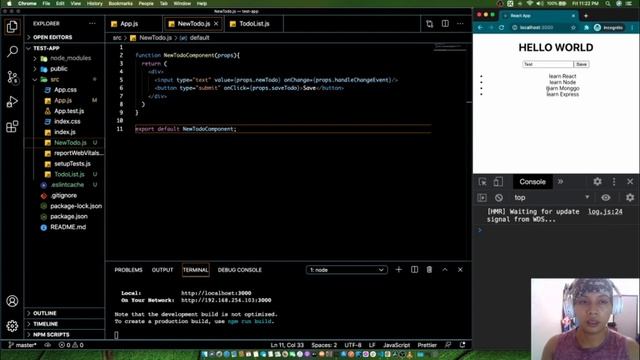Open the DevTools customize menu
The height and width of the screenshot is (360, 640).
click(x=614, y=182)
